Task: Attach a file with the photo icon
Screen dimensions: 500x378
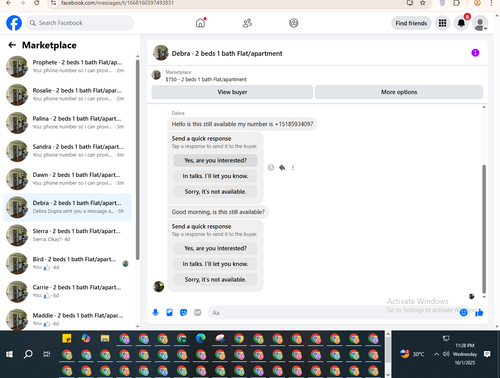Action: [x=169, y=312]
